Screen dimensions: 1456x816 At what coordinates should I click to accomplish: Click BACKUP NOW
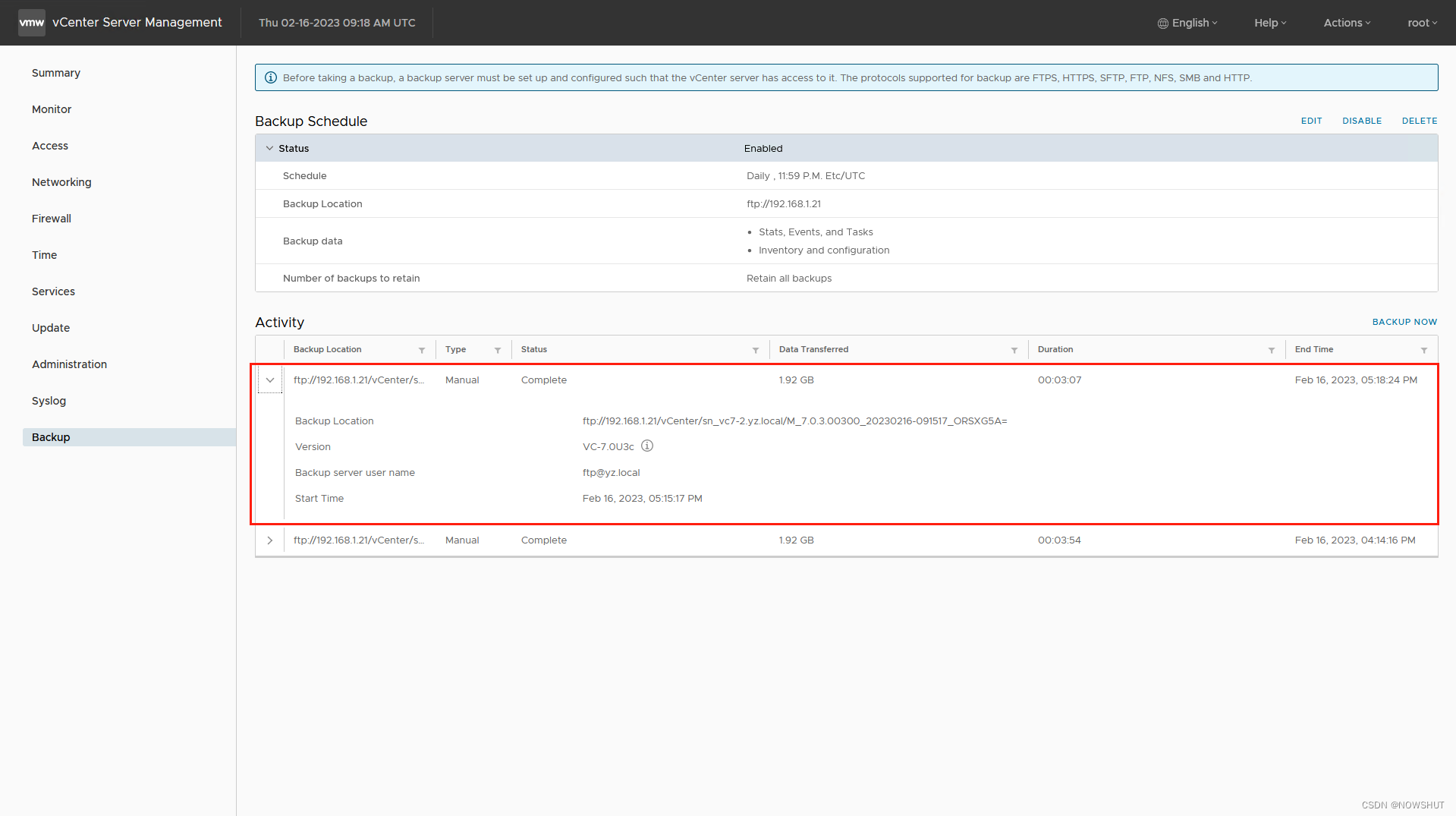[x=1404, y=322]
